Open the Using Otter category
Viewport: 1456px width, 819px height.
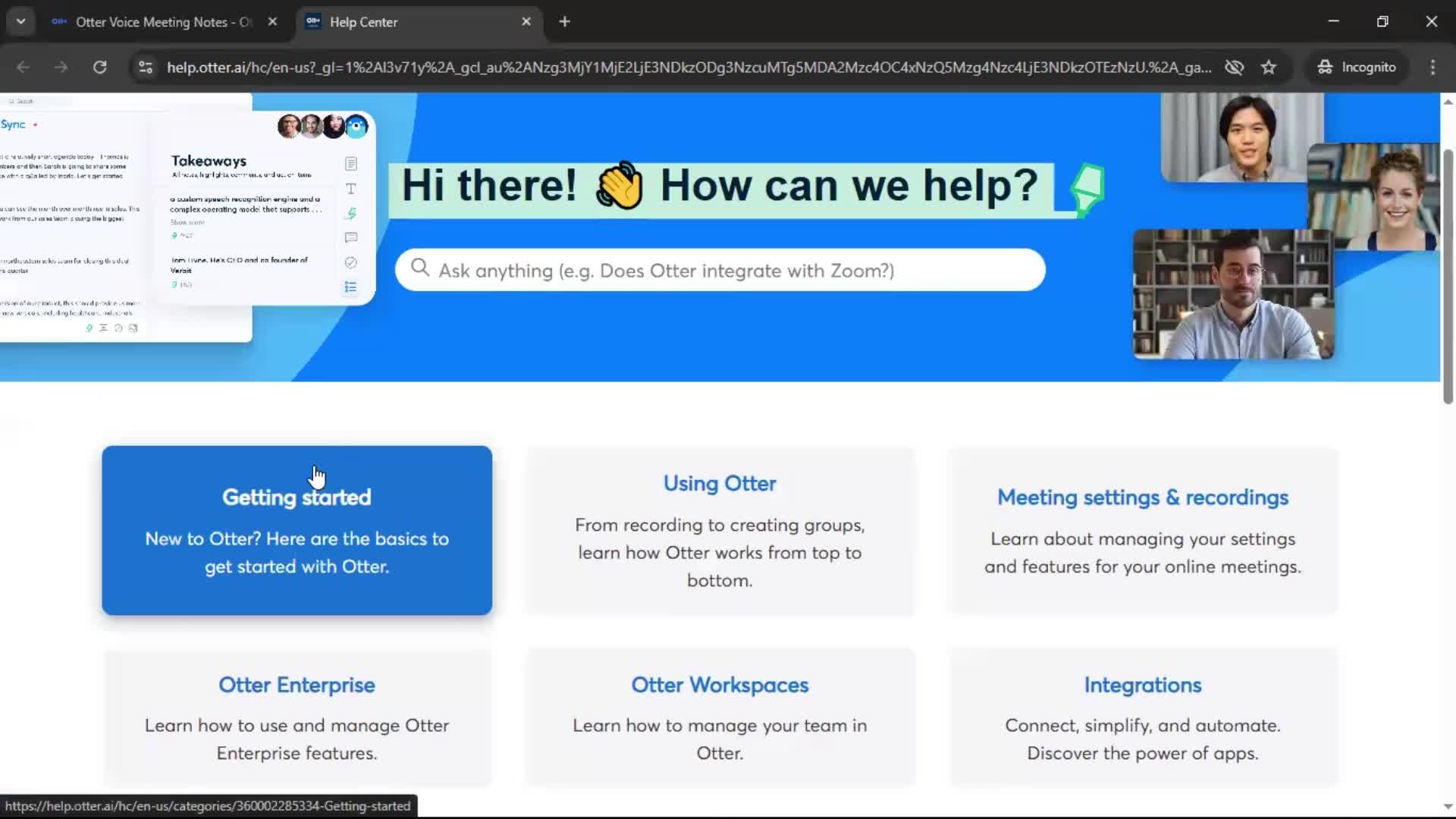(720, 530)
